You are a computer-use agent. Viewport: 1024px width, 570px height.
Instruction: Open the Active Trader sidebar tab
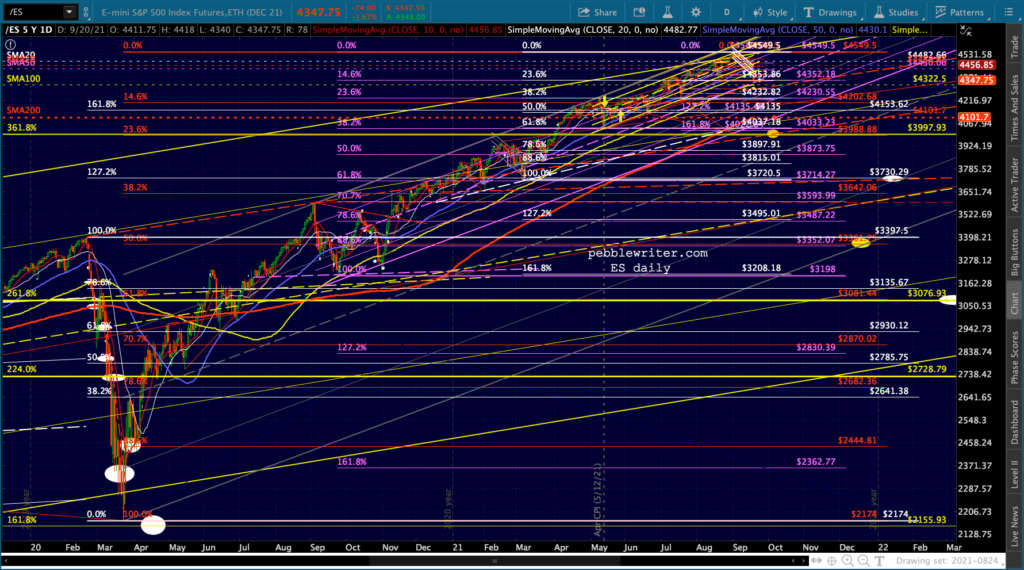[x=1014, y=185]
